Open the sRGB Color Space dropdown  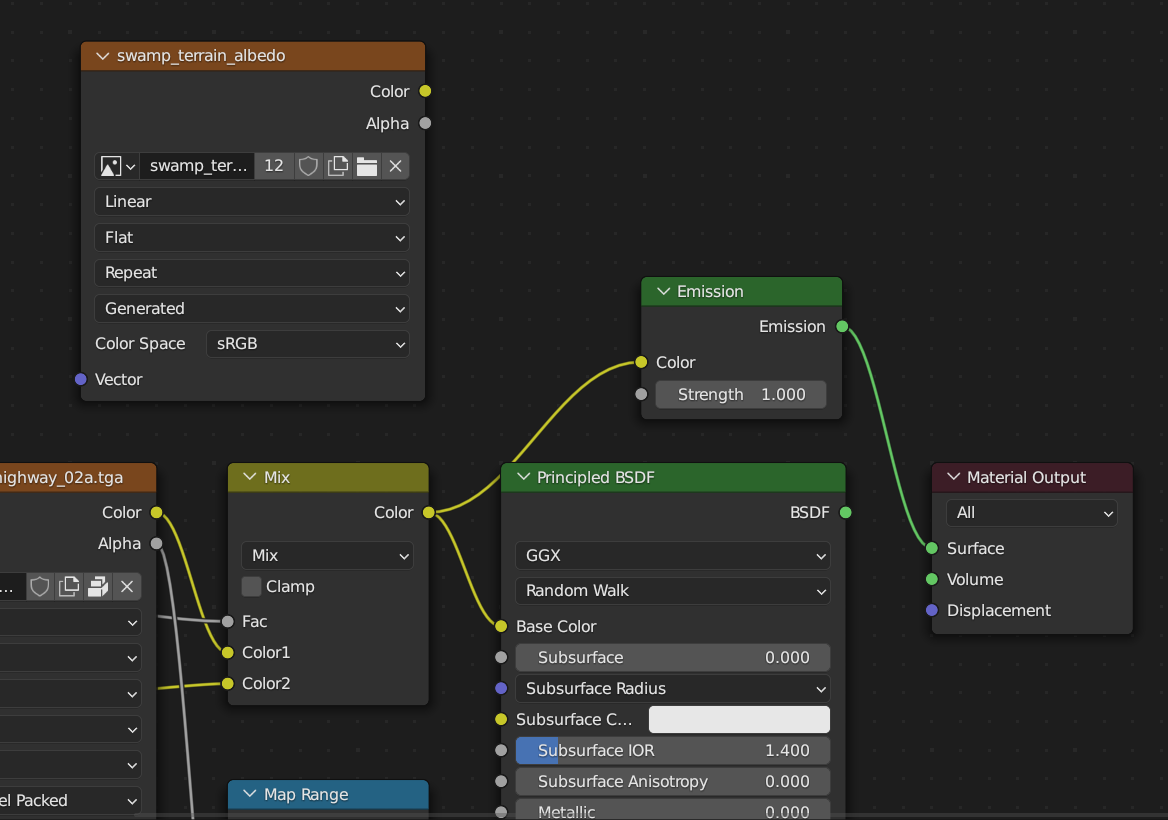click(308, 344)
